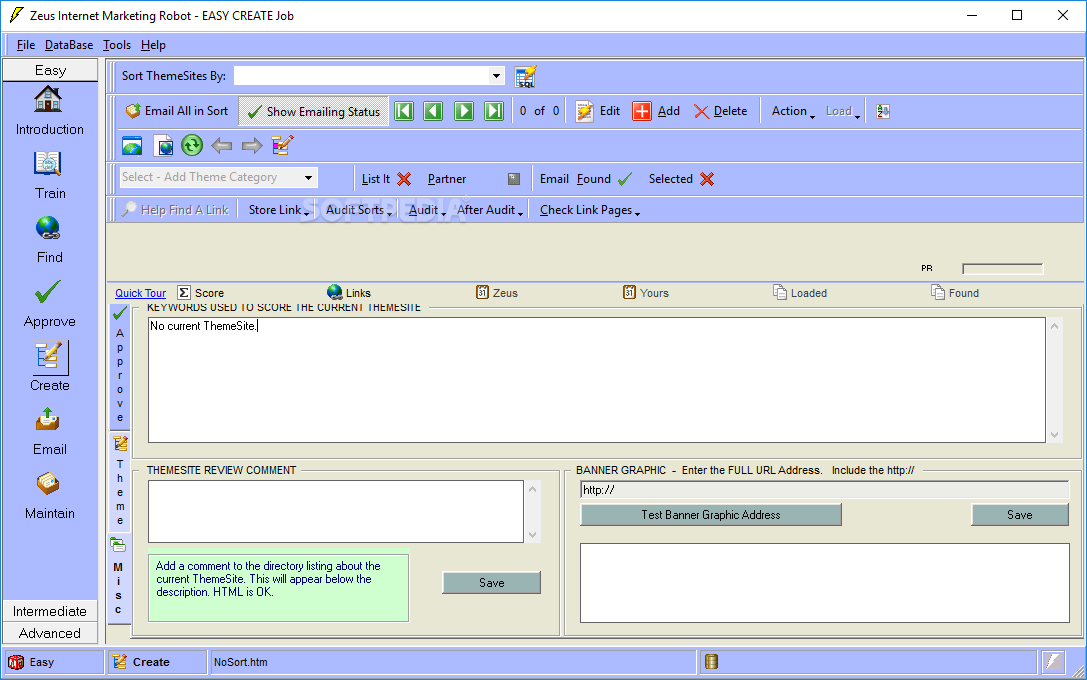Click the Quick Tour link

click(140, 293)
